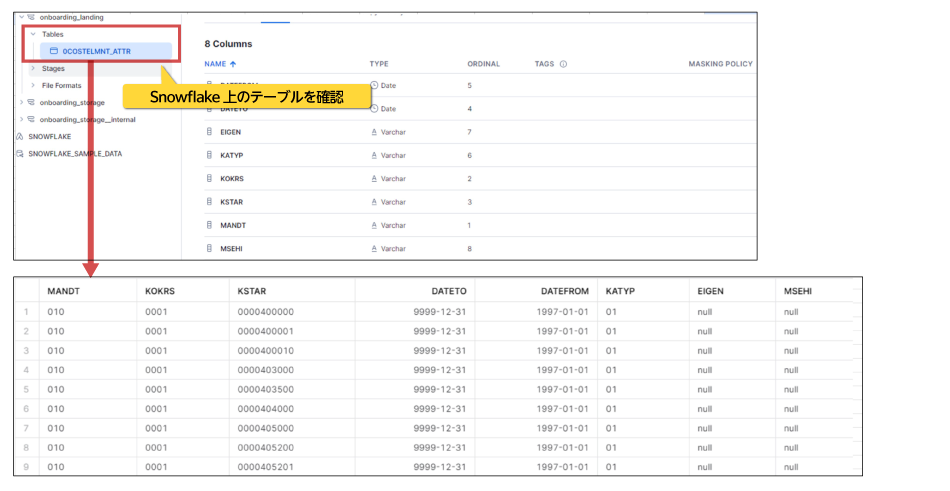Click the column icon beside MANDT
The height and width of the screenshot is (491, 950).
coord(210,226)
